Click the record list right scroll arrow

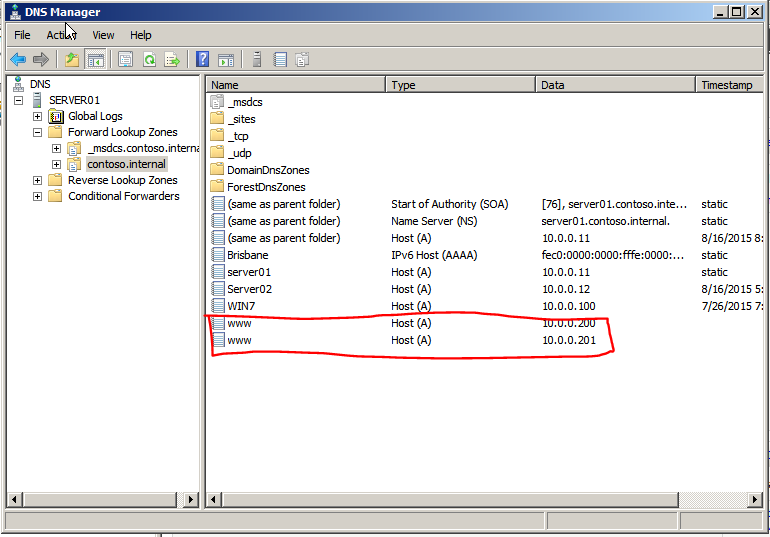pos(754,500)
